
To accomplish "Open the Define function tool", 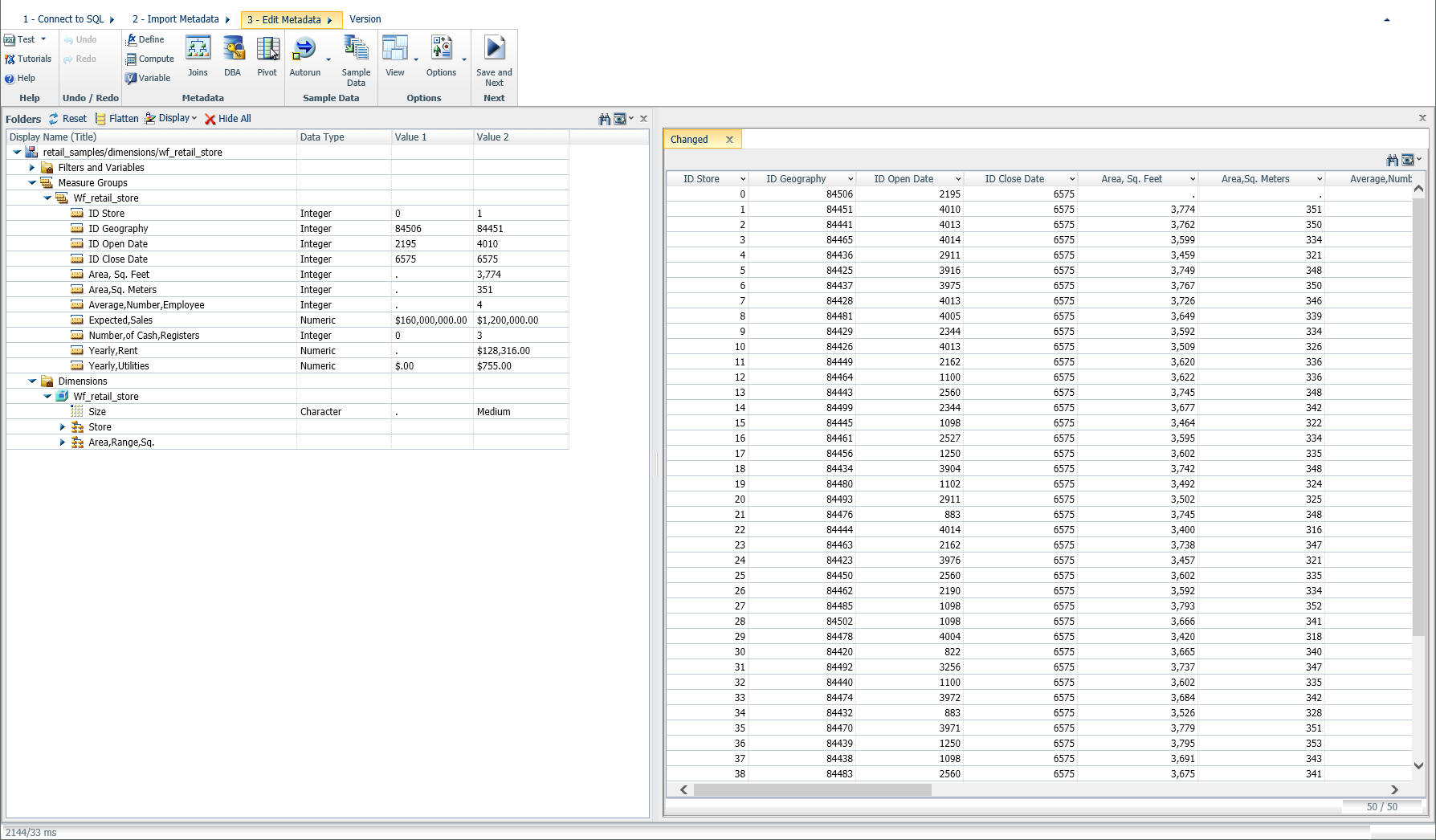I will click(x=145, y=39).
